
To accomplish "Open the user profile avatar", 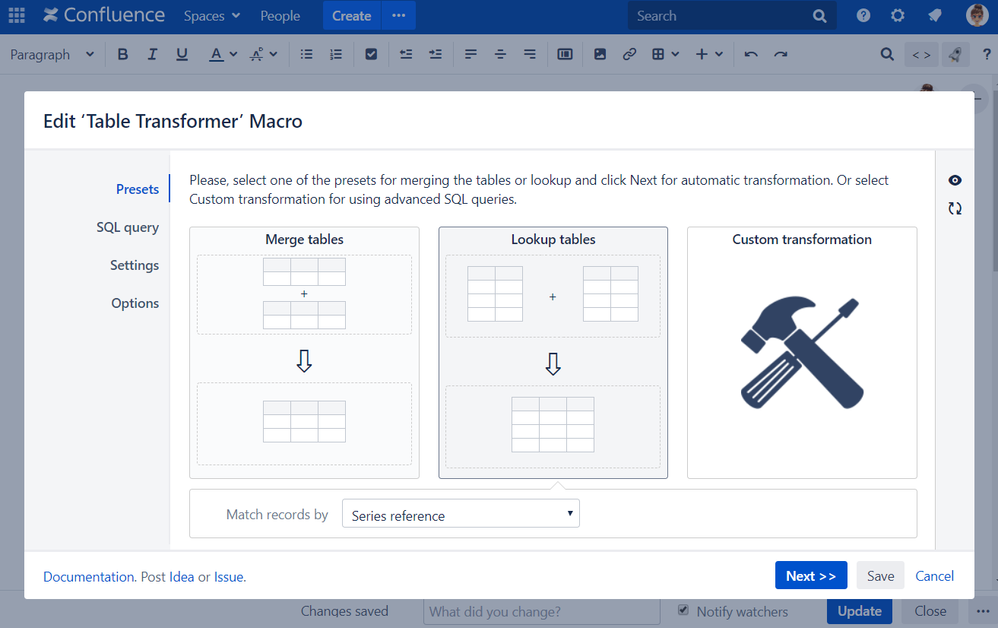I will [977, 15].
